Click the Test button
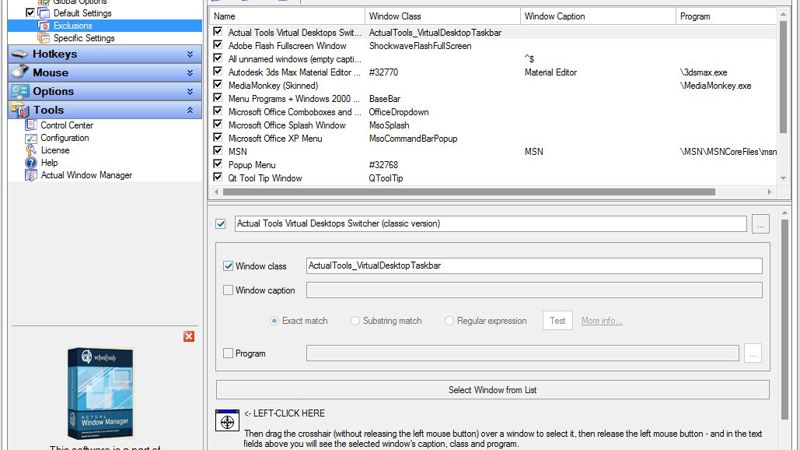The image size is (800, 450). pyautogui.click(x=557, y=320)
